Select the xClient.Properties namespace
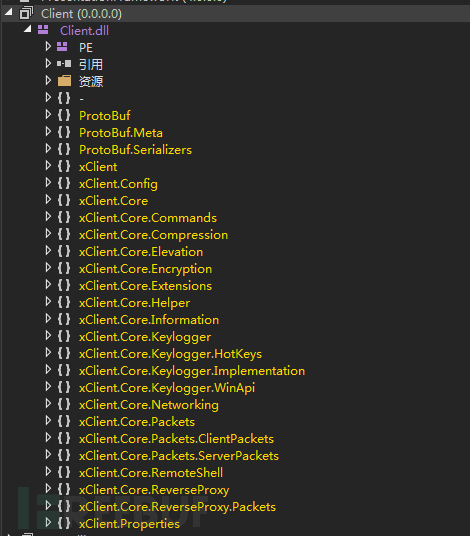470x536 pixels. point(129,524)
